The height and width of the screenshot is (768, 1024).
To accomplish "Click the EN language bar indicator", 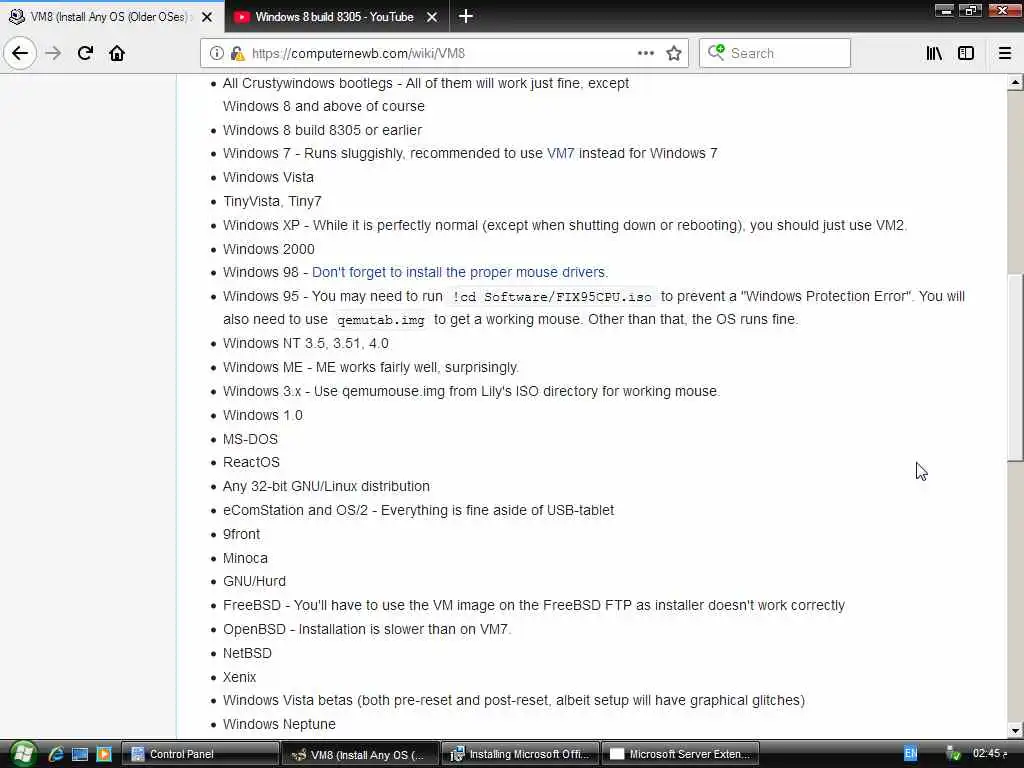I will [x=910, y=754].
